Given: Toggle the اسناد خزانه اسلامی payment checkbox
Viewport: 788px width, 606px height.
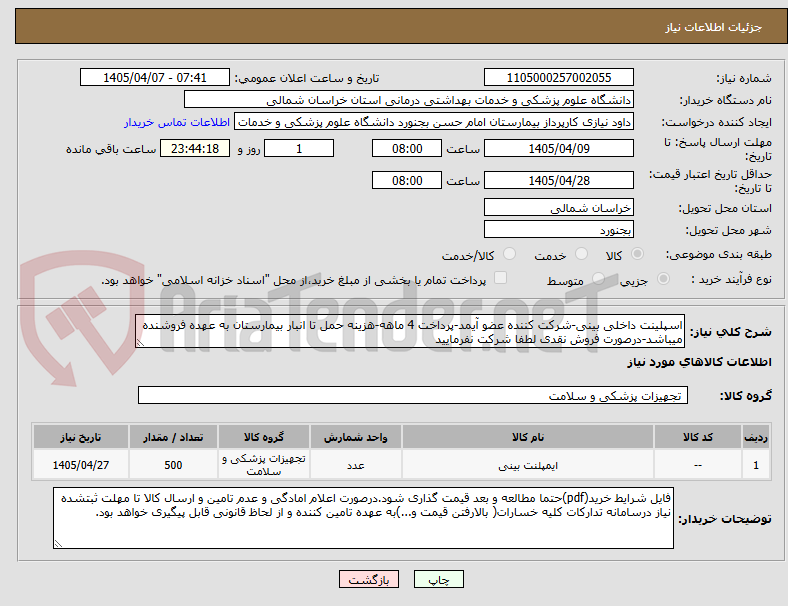Looking at the screenshot, I should (501, 278).
